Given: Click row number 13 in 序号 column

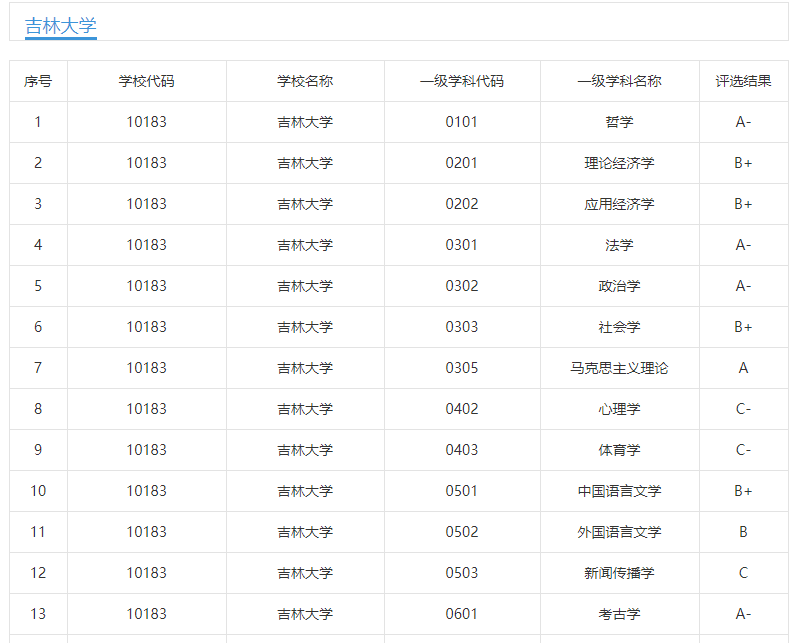Looking at the screenshot, I should (38, 614).
